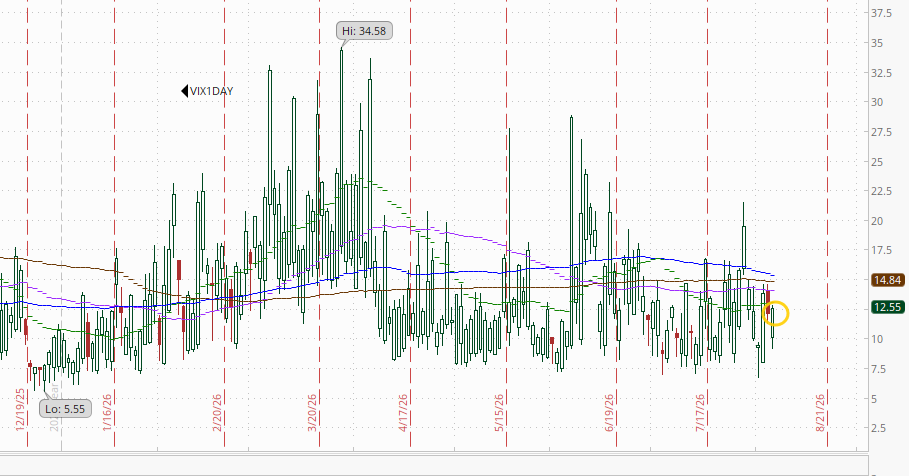This screenshot has width=909, height=476.
Task: Click the 20 price axis value
Action: tap(877, 221)
